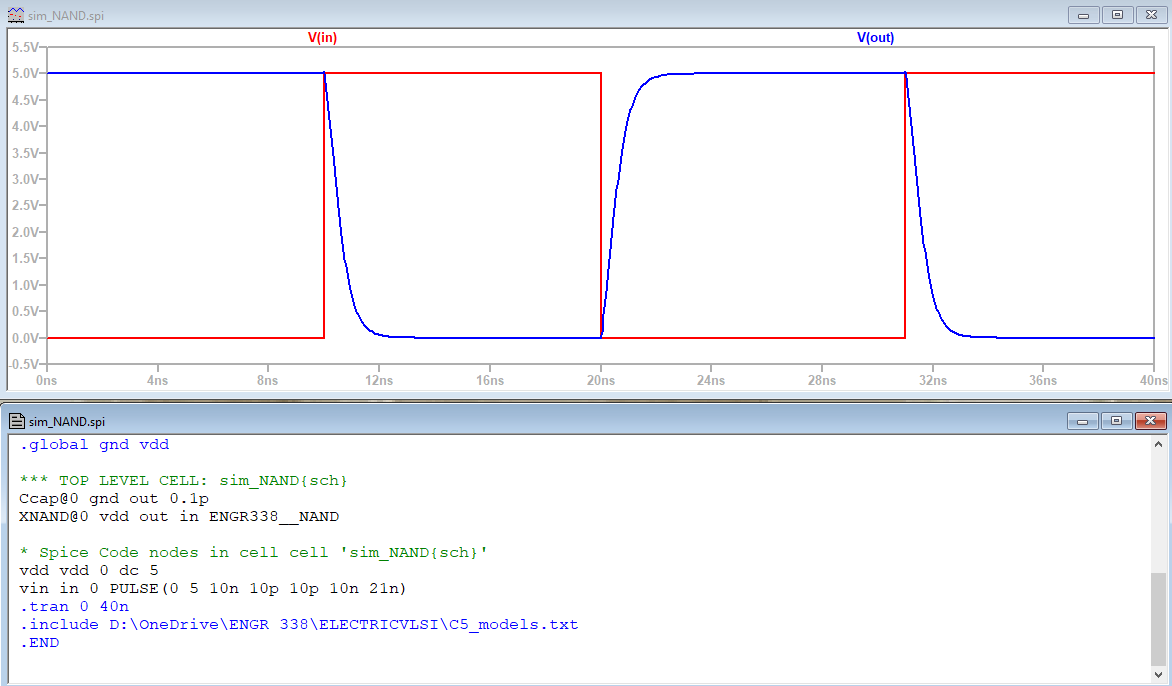Click the 2.5V axis label
Image resolution: width=1172 pixels, height=686 pixels.
pyautogui.click(x=25, y=206)
